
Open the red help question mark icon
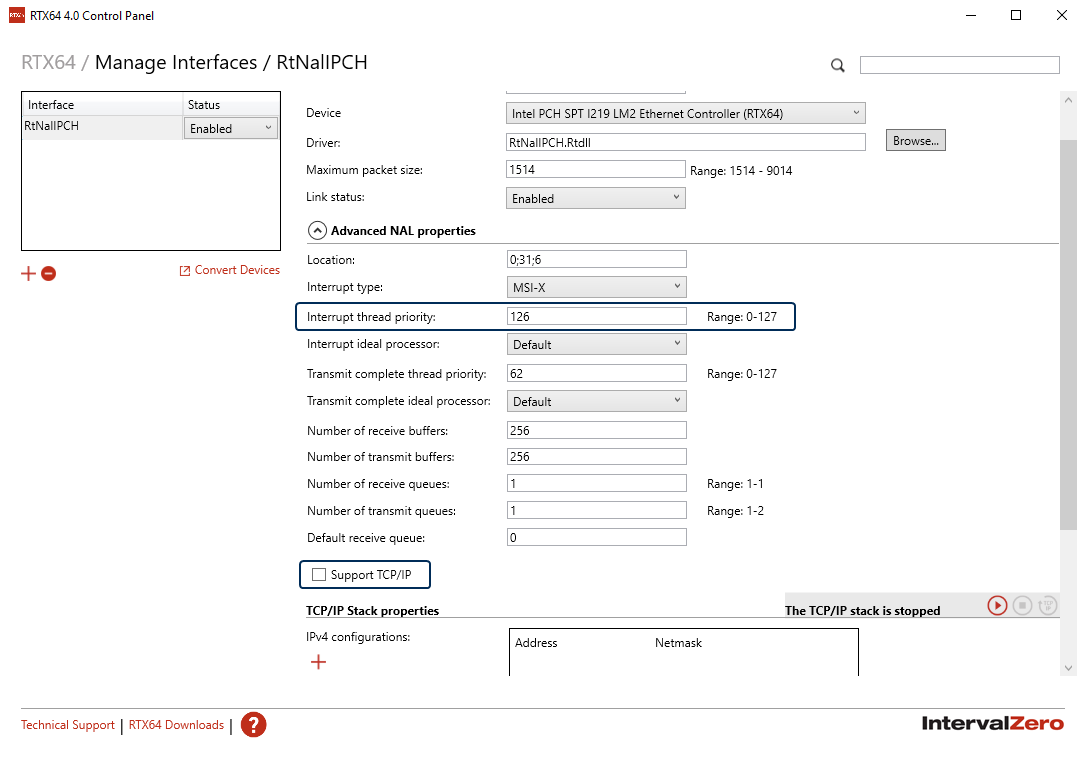click(253, 725)
